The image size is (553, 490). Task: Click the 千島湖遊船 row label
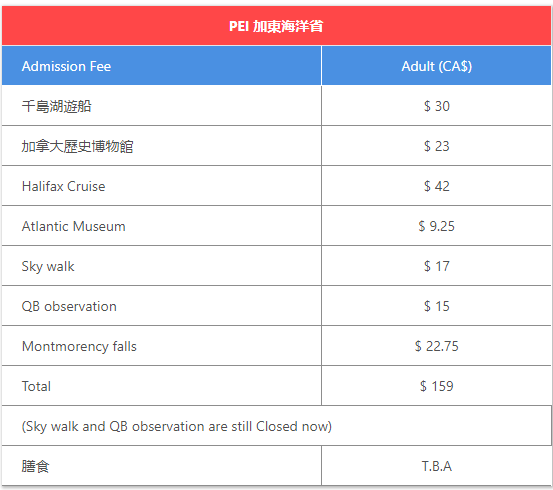(x=56, y=106)
